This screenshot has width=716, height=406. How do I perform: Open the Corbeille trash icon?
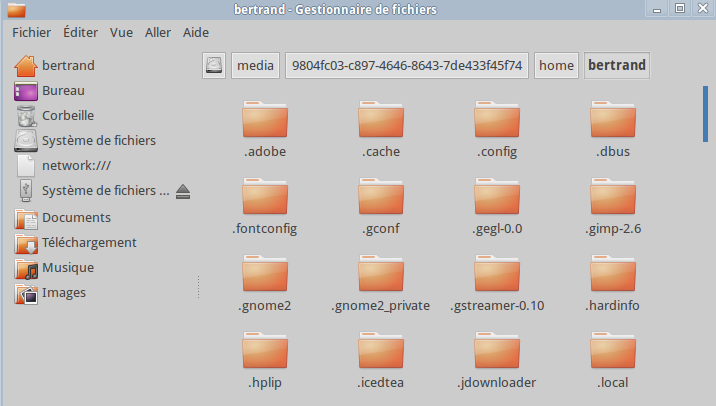[67, 116]
